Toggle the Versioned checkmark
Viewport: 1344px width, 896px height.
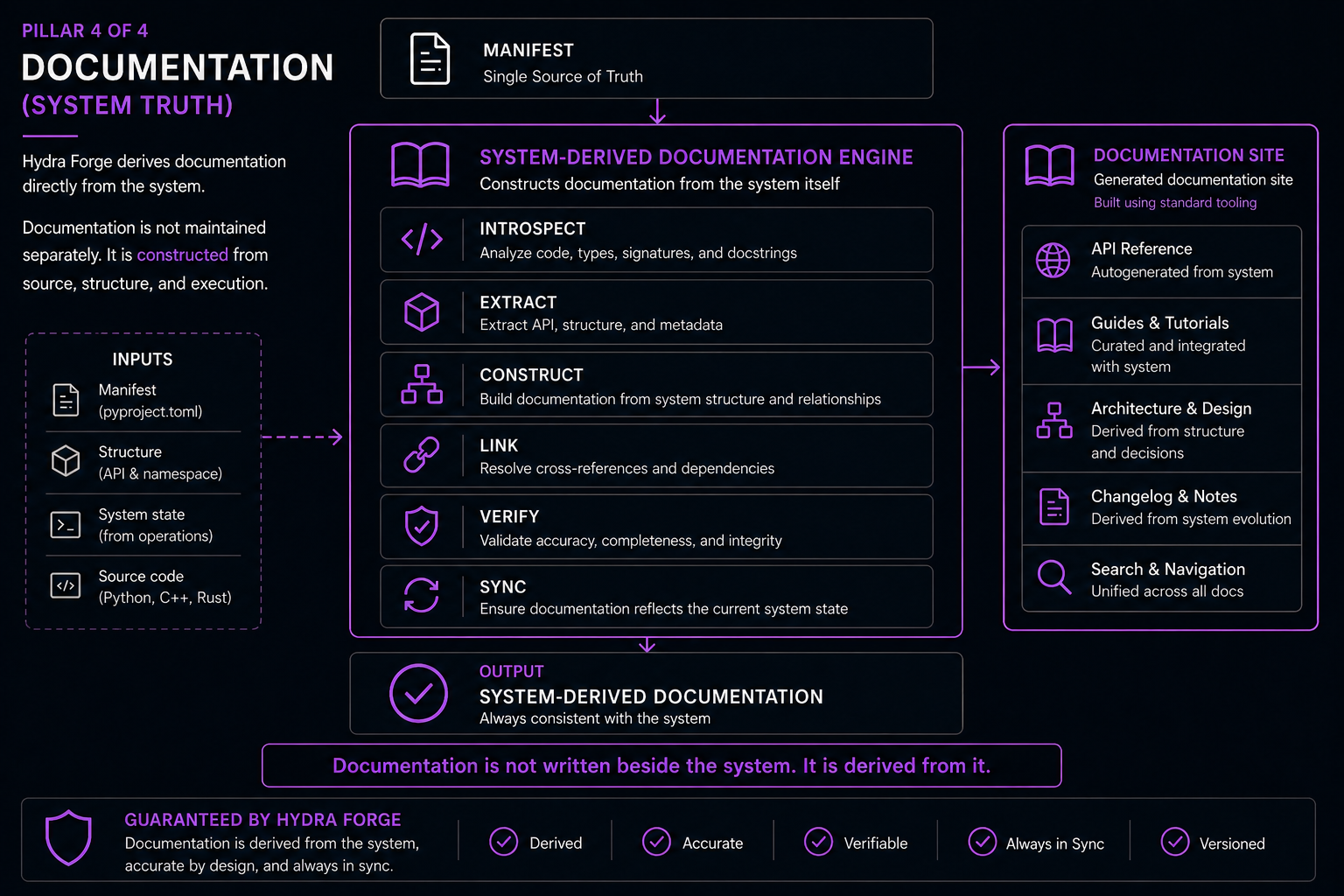1175,842
